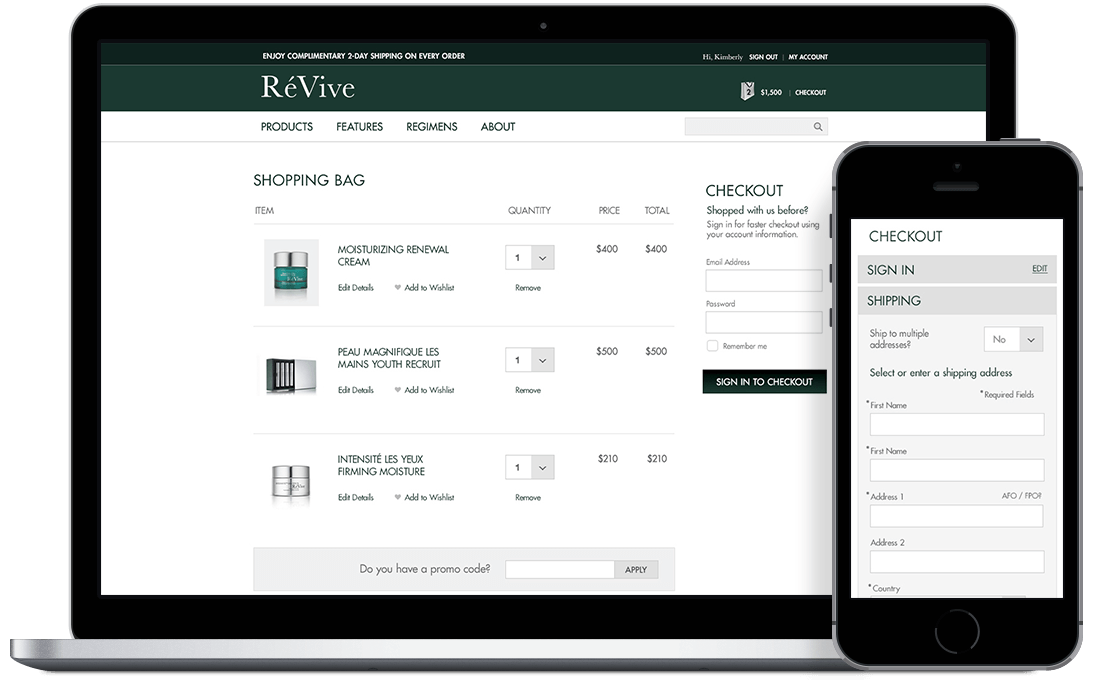This screenshot has width=1100, height=682.
Task: Remove Moisturizing Renewal Cream from the bag
Action: (528, 288)
